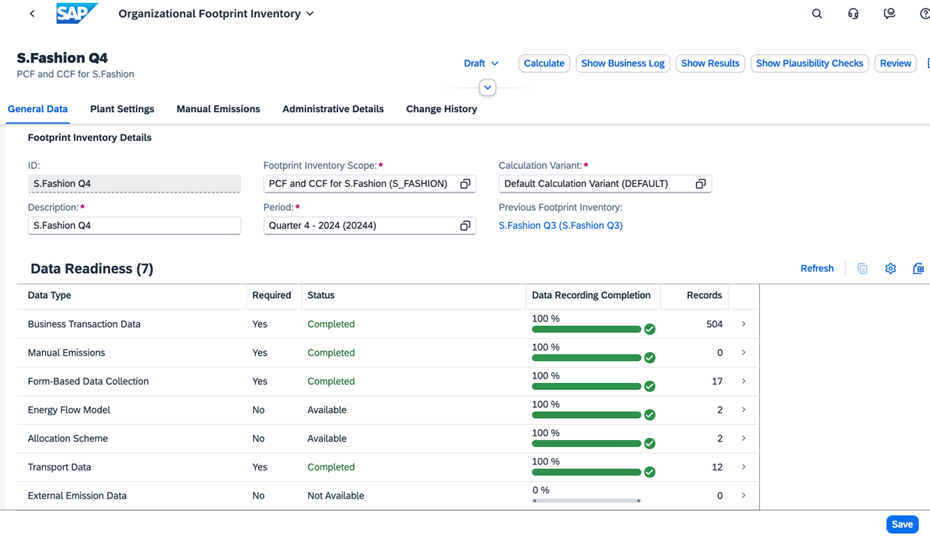
Task: Open table settings gear icon
Action: [x=890, y=269]
